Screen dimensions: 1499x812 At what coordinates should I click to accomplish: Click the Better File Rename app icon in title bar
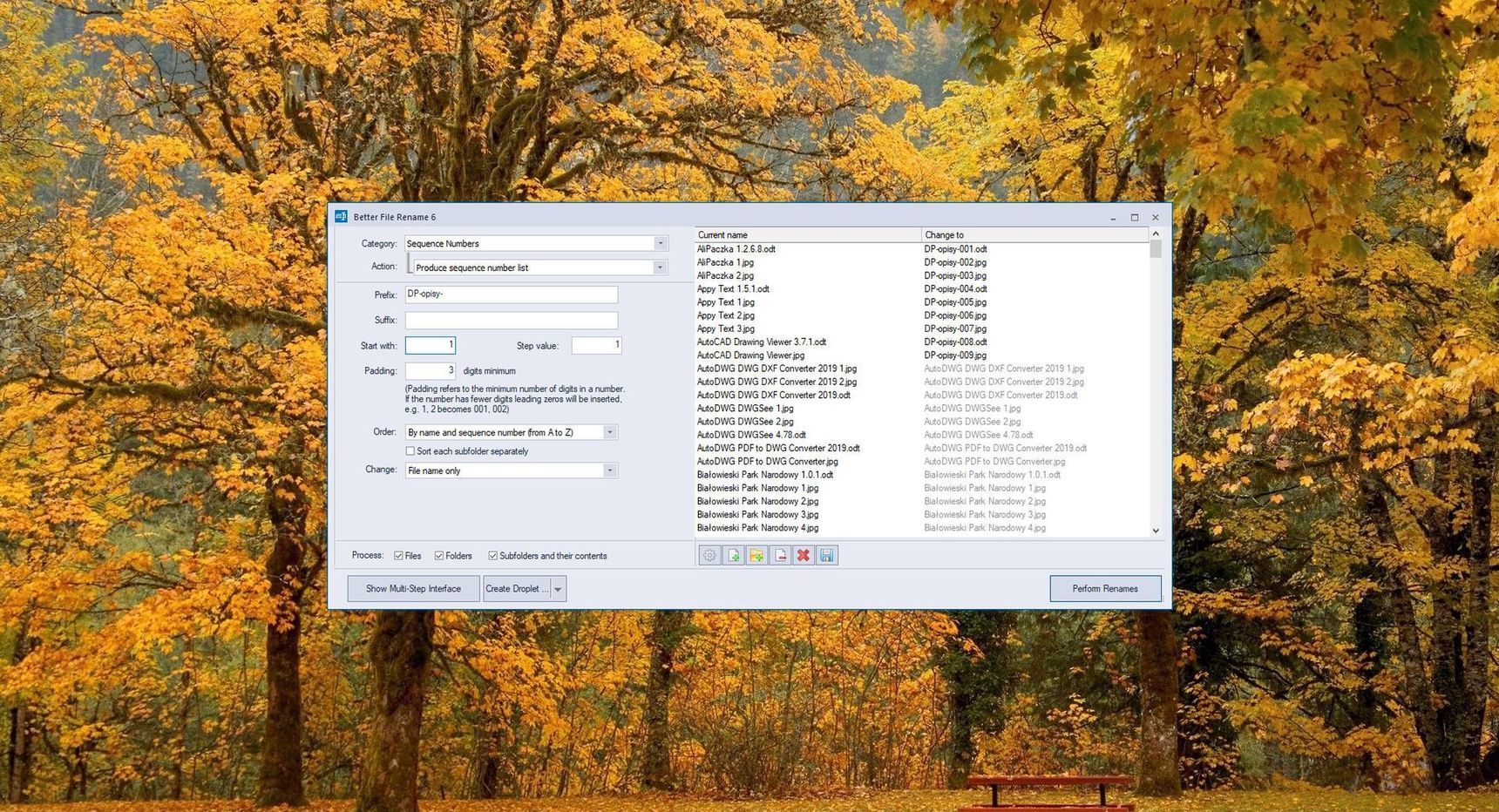tap(342, 216)
